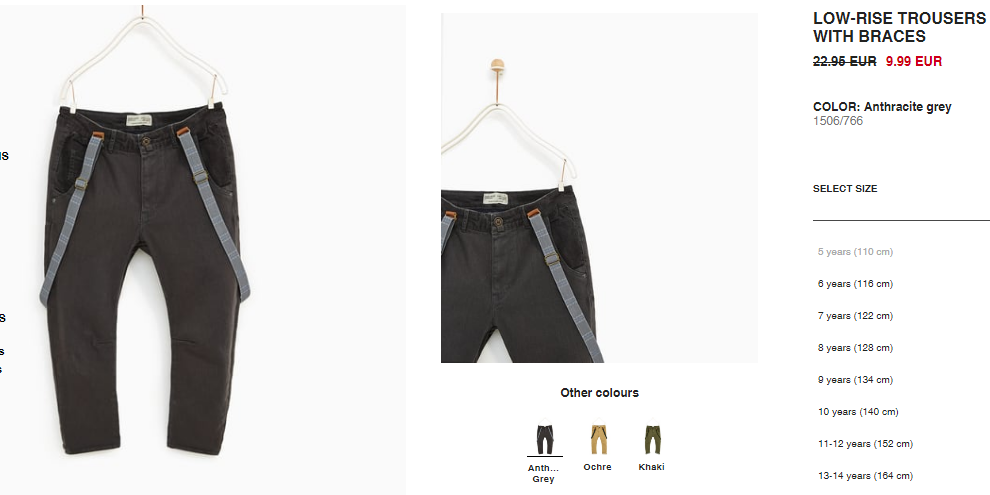Image resolution: width=990 pixels, height=495 pixels.
Task: Click the SELECT SIZE heading
Action: (x=845, y=189)
